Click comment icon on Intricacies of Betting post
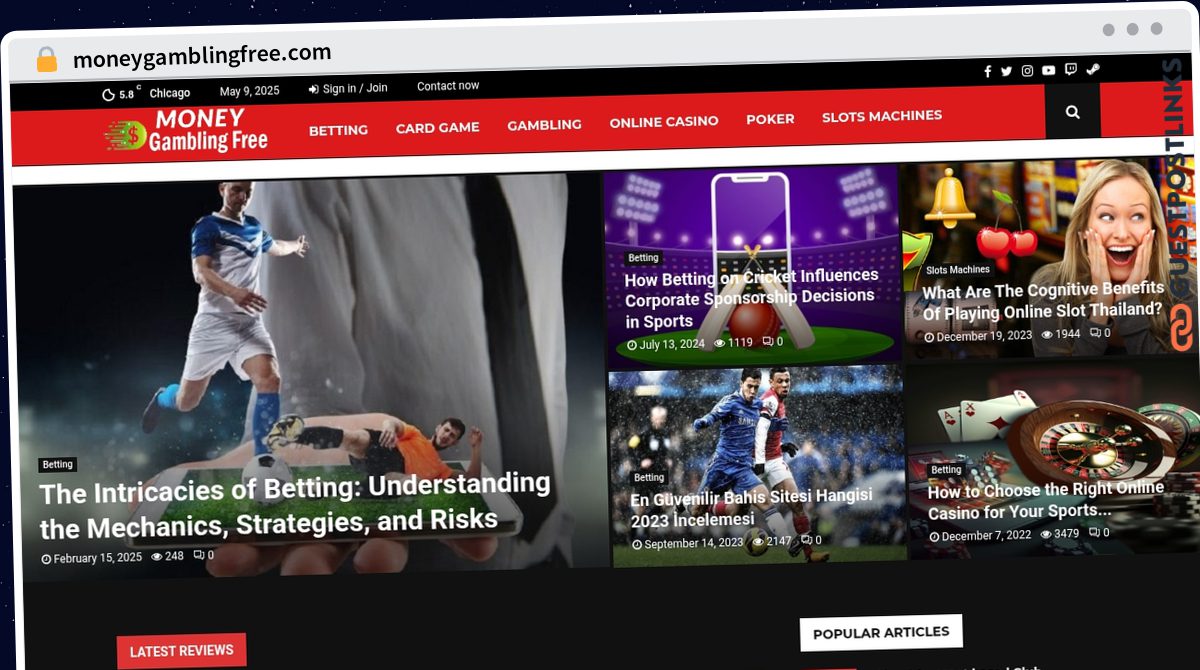1200x670 pixels. tap(198, 555)
